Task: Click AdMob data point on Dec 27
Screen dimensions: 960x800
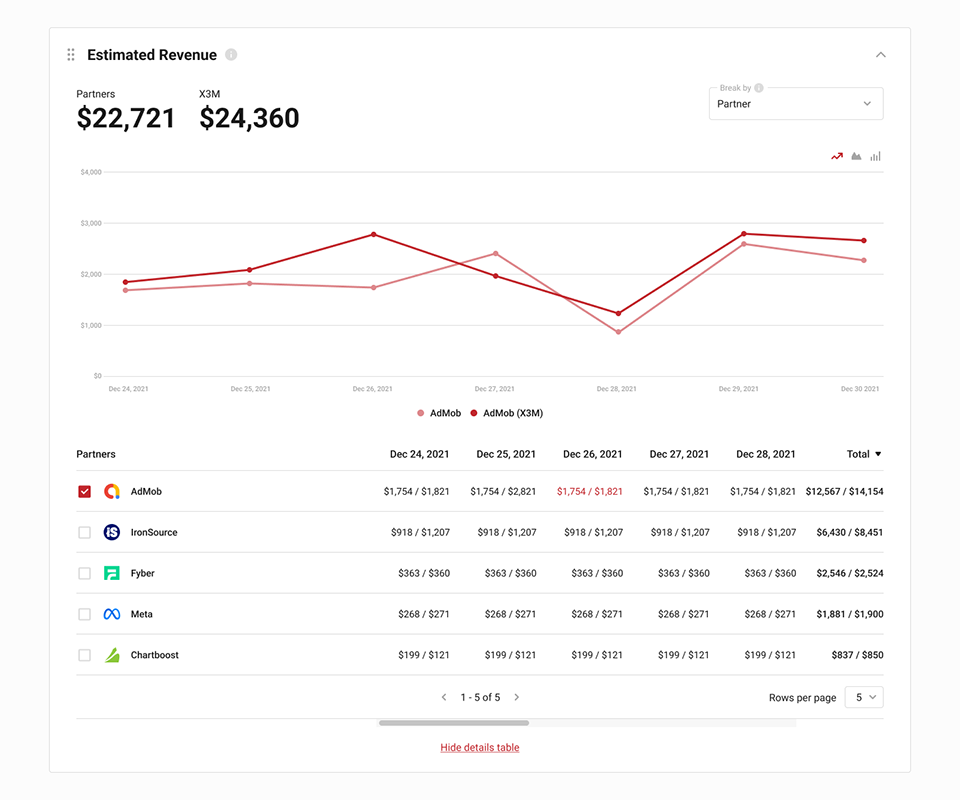Action: [x=496, y=253]
